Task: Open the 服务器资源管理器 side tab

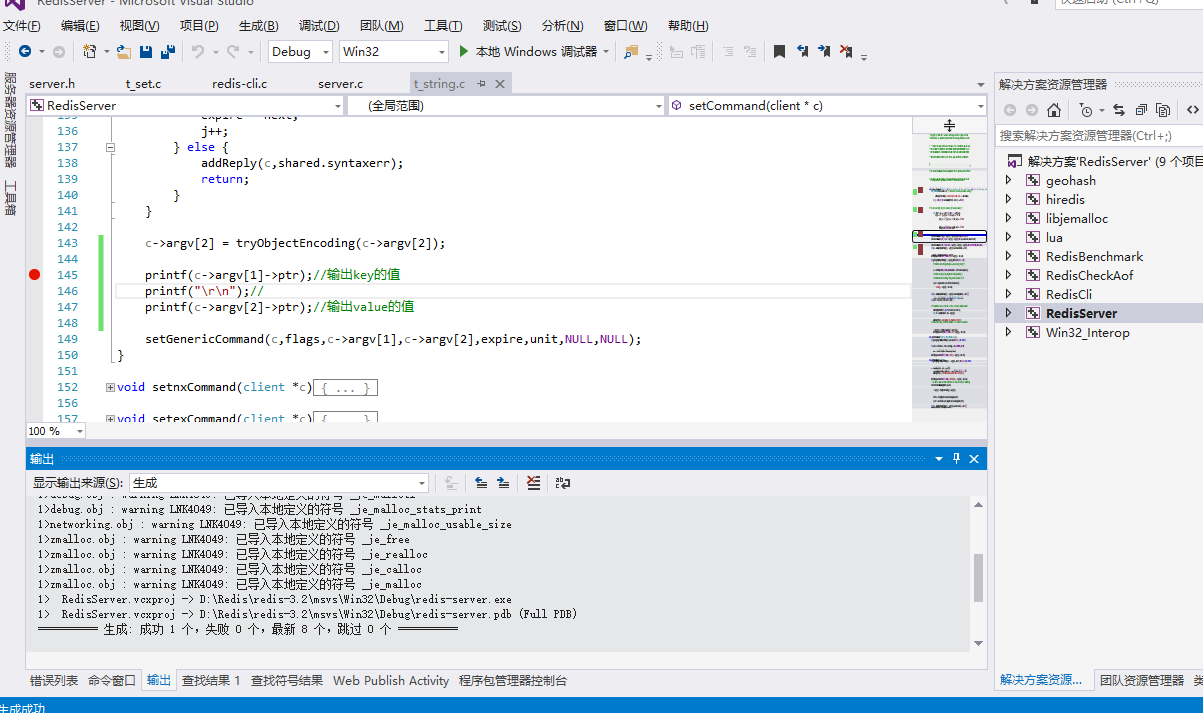Action: point(10,120)
